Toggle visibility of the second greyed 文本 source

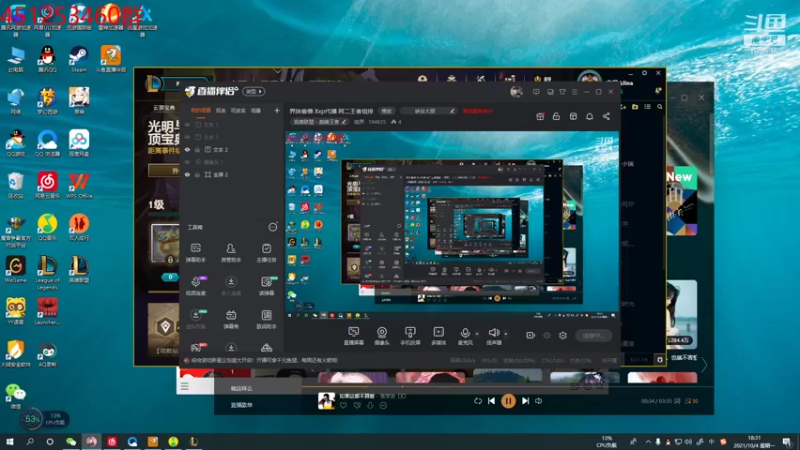187,137
